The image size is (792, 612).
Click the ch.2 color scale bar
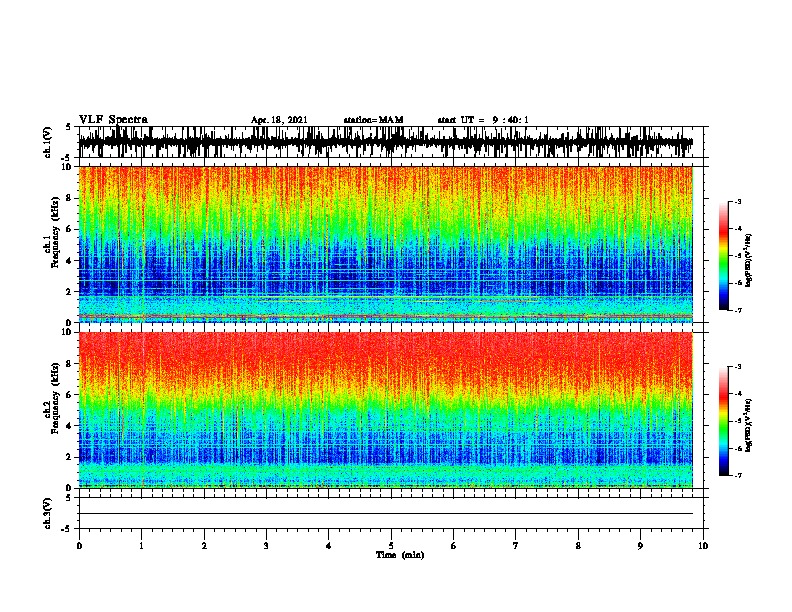[x=724, y=421]
